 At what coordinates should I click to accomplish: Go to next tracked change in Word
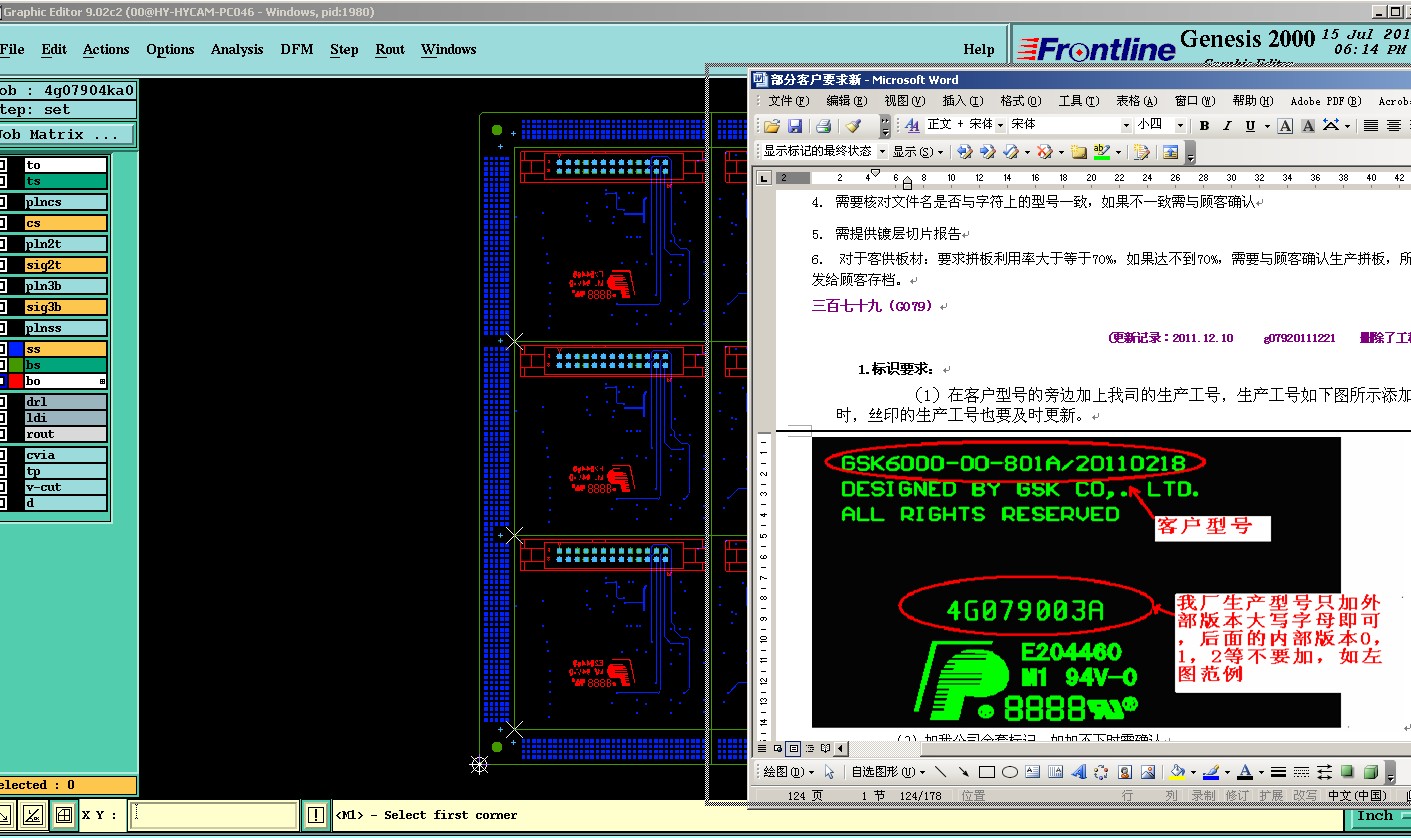pos(987,152)
